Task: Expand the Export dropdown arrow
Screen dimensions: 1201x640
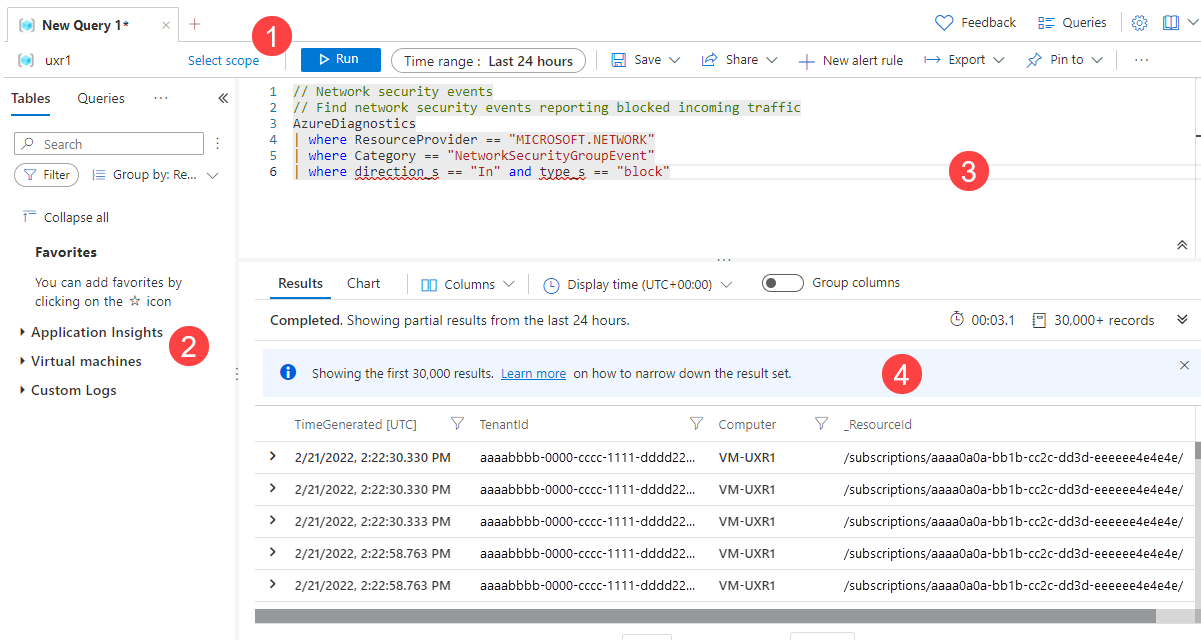Action: [x=998, y=60]
